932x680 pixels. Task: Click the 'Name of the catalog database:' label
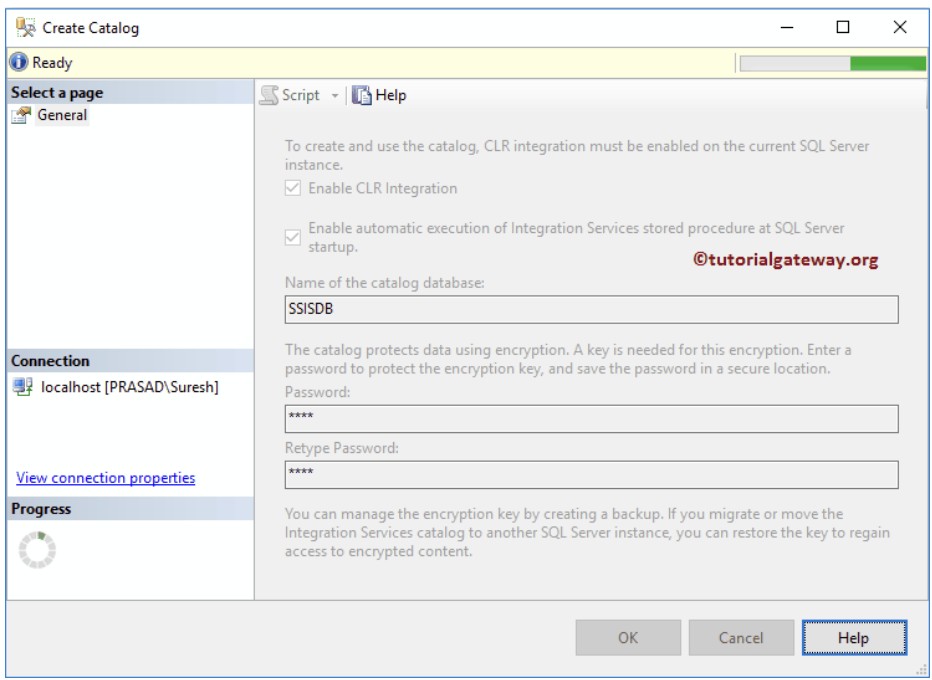[x=385, y=283]
